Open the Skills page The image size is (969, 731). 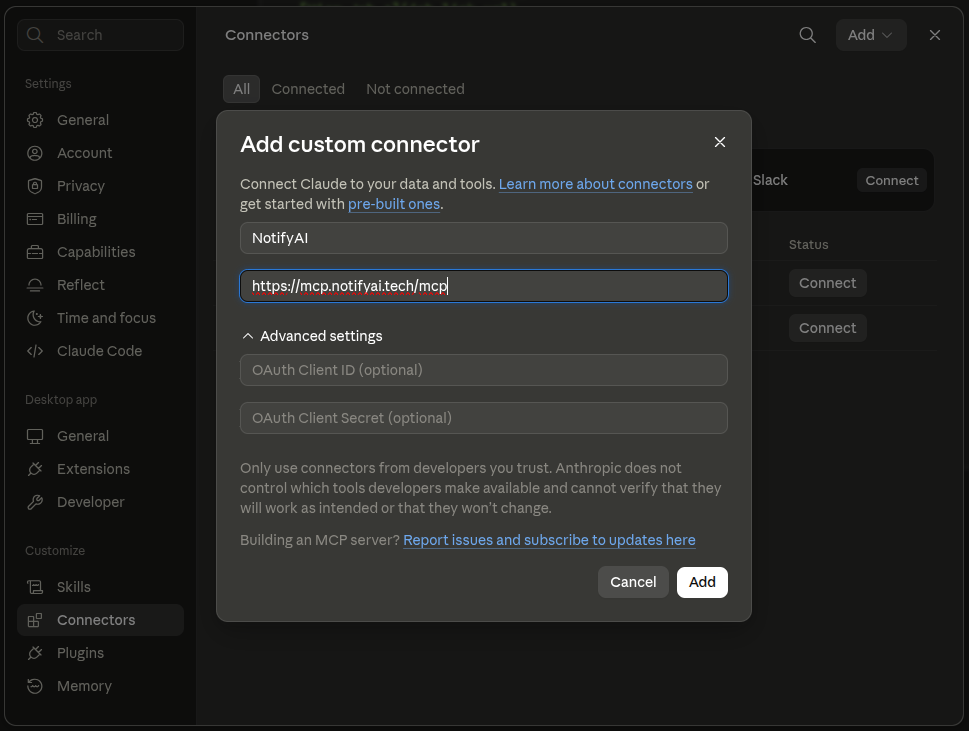pos(101,587)
